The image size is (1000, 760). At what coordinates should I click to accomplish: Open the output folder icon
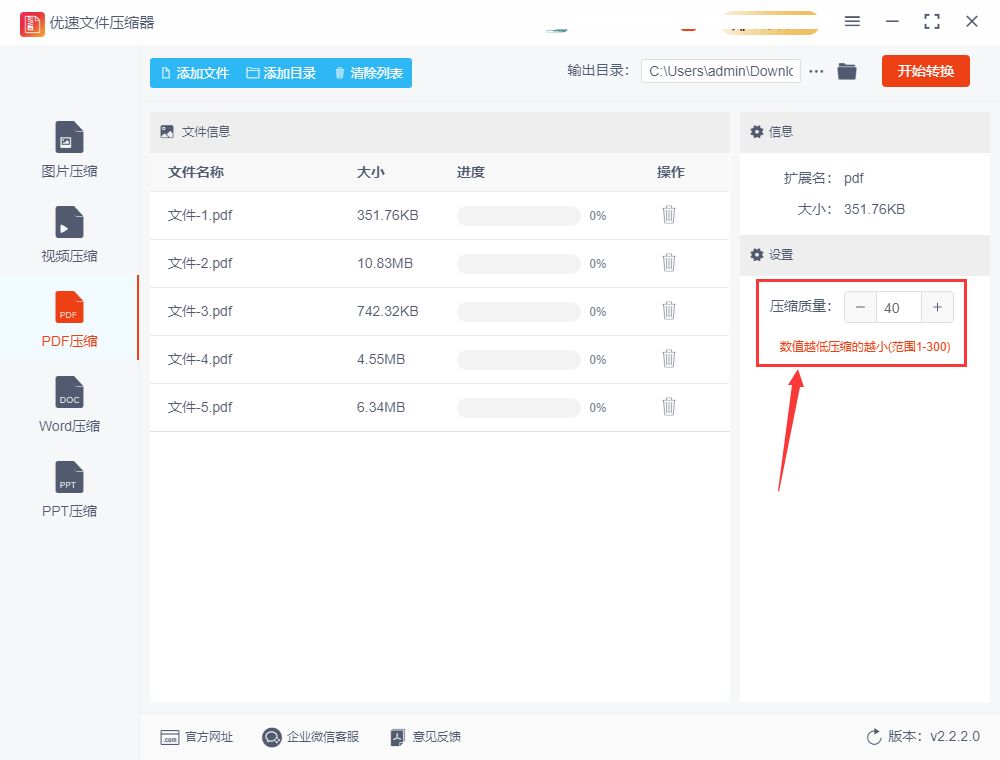pos(847,71)
